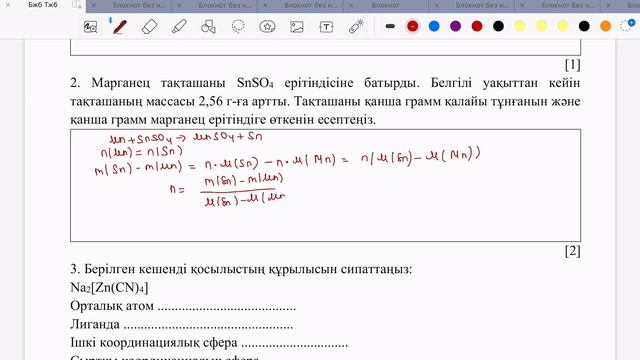
Task: Select the Highlighter tool
Action: tap(179, 27)
